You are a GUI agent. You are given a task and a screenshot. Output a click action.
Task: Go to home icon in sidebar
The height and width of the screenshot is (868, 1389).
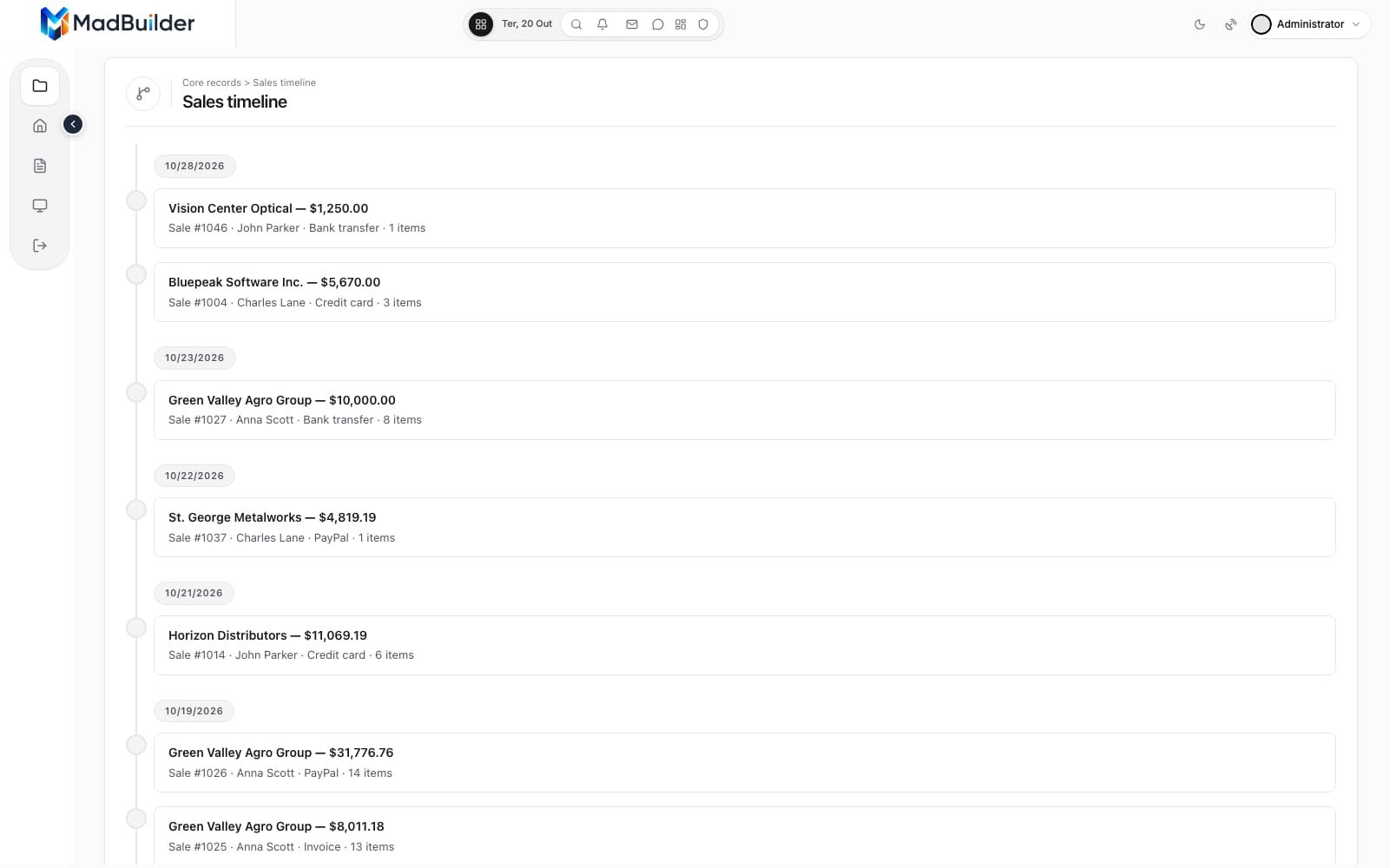(40, 126)
